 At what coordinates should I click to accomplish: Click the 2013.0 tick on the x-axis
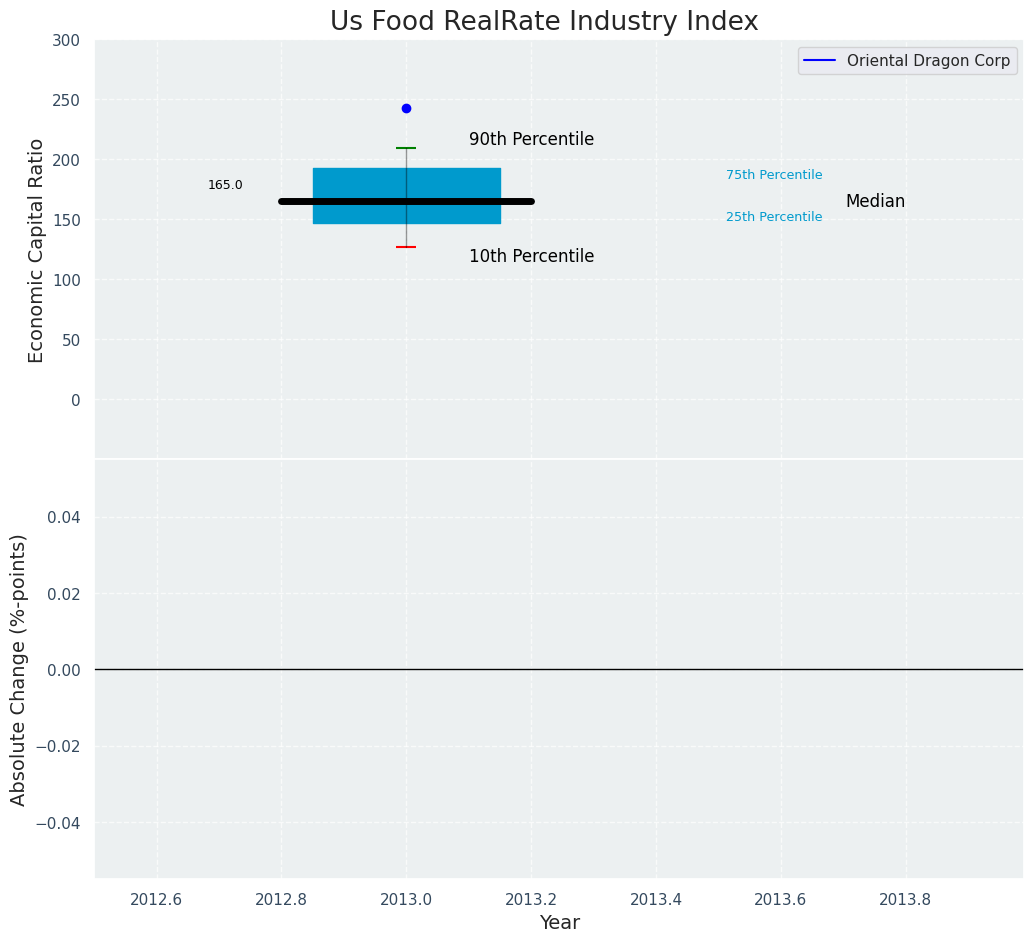pos(406,899)
